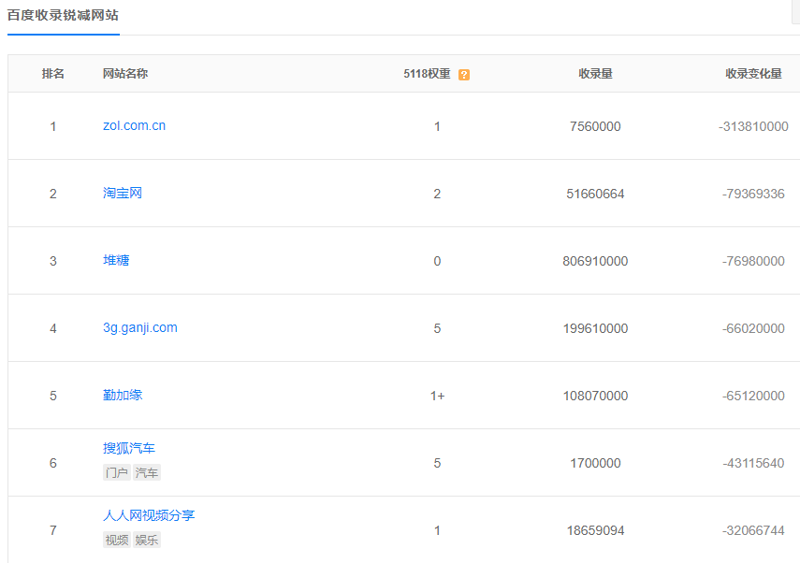Click the 排名 column header
The image size is (800, 563).
(53, 74)
